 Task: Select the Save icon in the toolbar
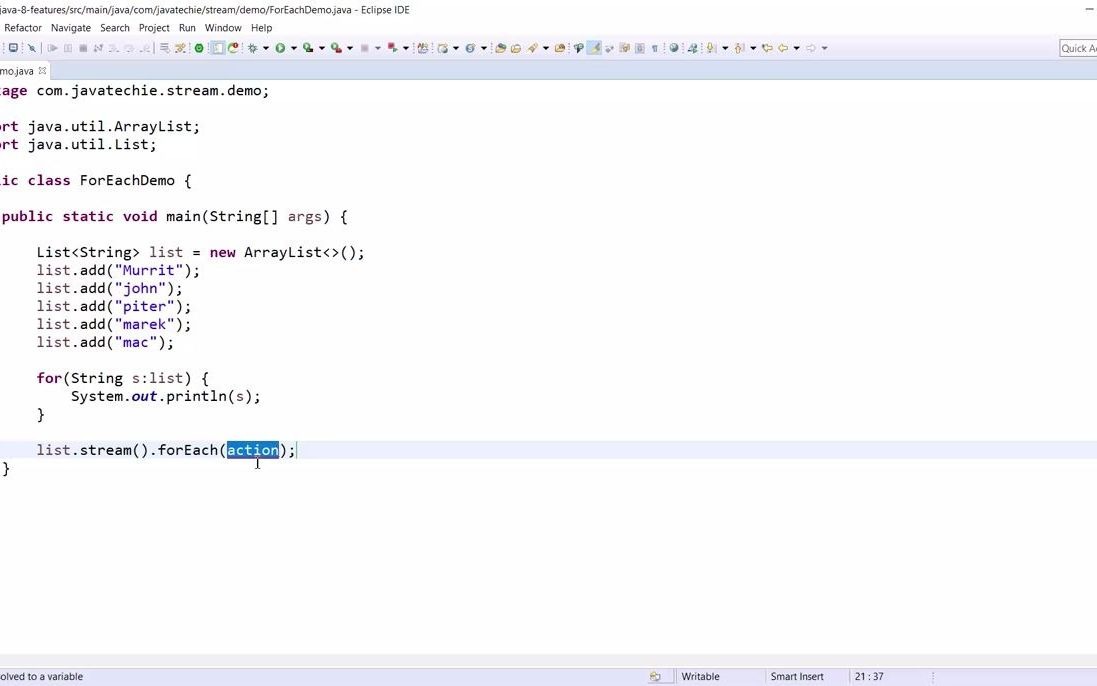pos(13,47)
